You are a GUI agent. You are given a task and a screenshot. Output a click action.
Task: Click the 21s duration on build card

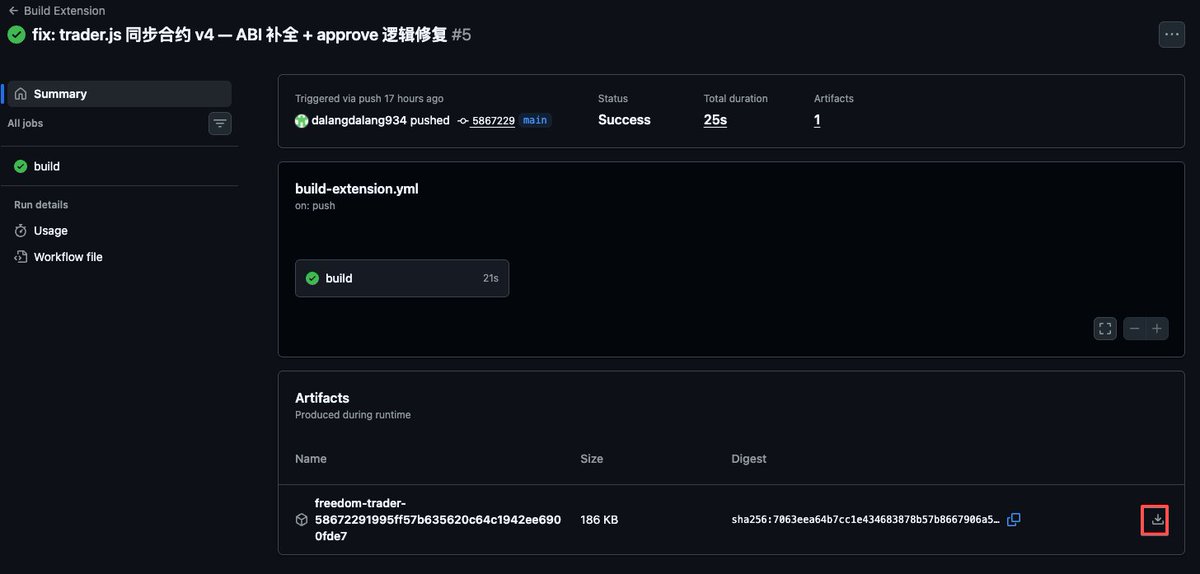[x=490, y=278]
